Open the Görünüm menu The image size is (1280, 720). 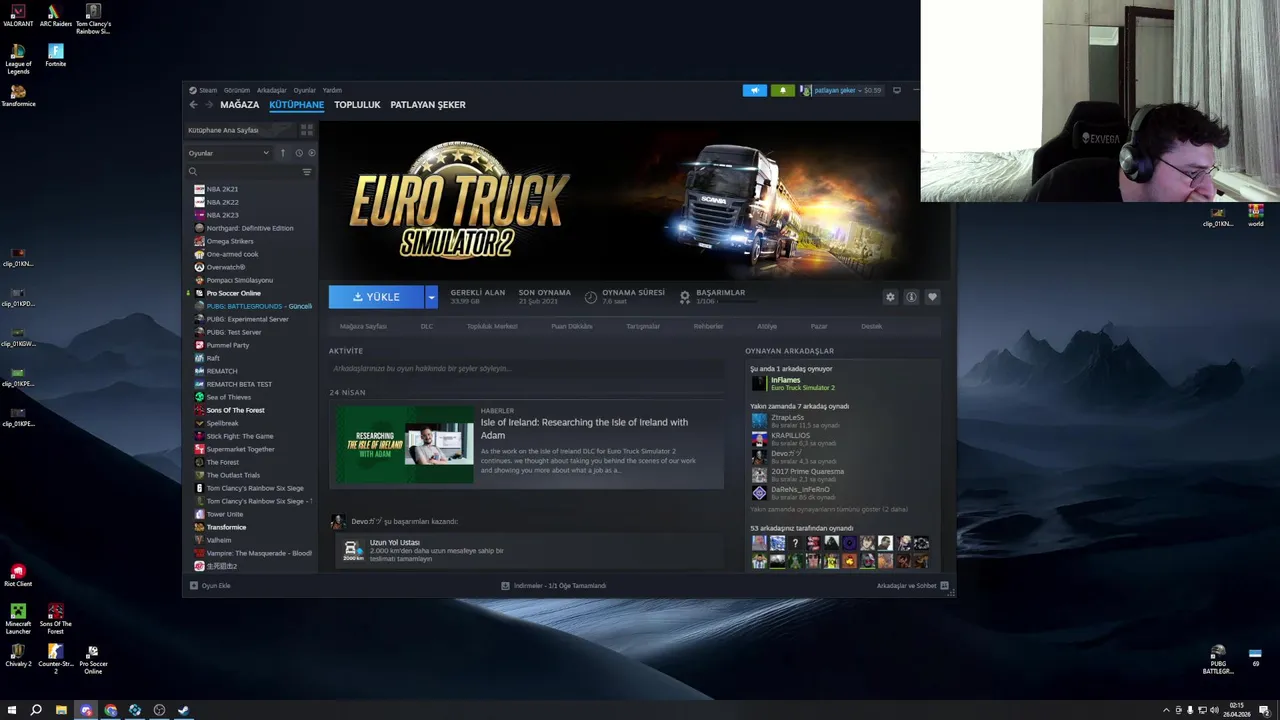coord(236,90)
